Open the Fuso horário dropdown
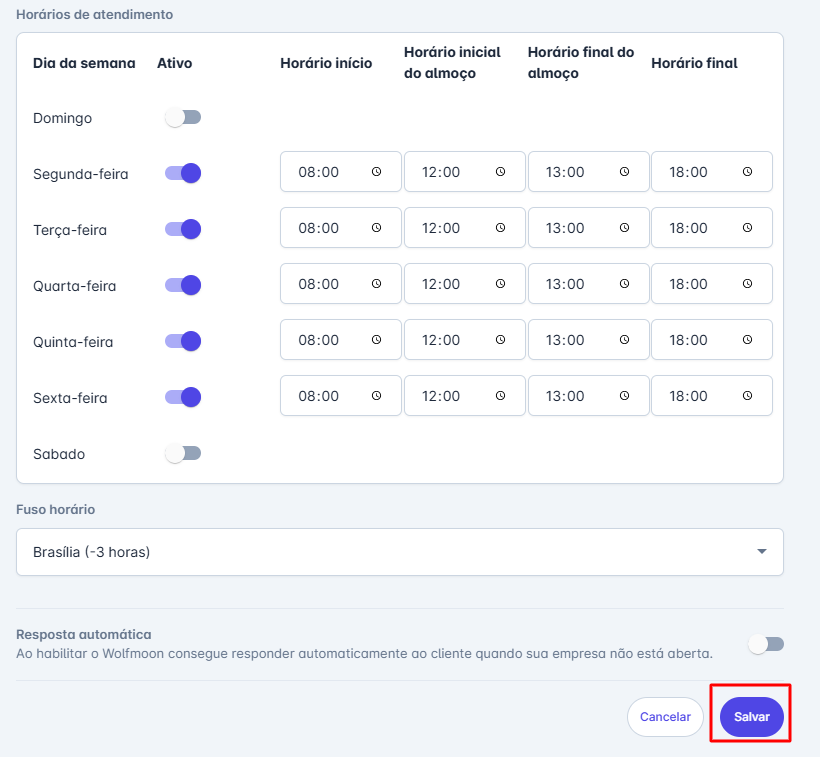This screenshot has width=820, height=757. click(399, 552)
